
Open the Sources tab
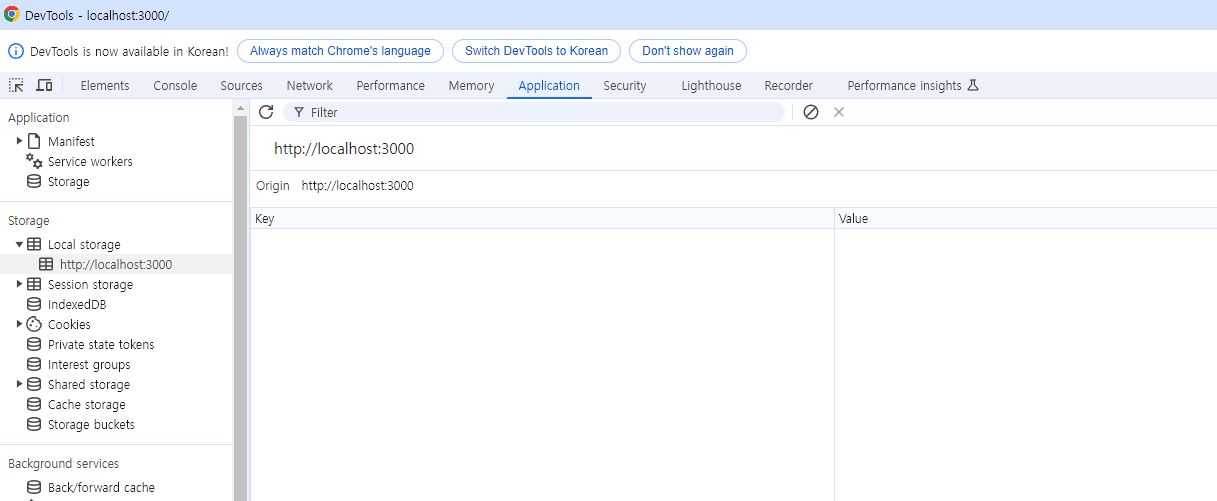(x=241, y=86)
